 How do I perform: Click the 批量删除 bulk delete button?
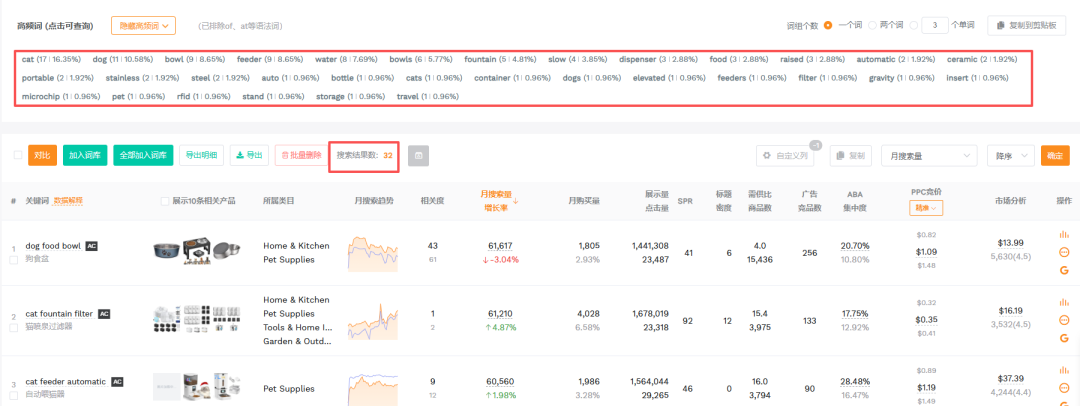(x=301, y=155)
